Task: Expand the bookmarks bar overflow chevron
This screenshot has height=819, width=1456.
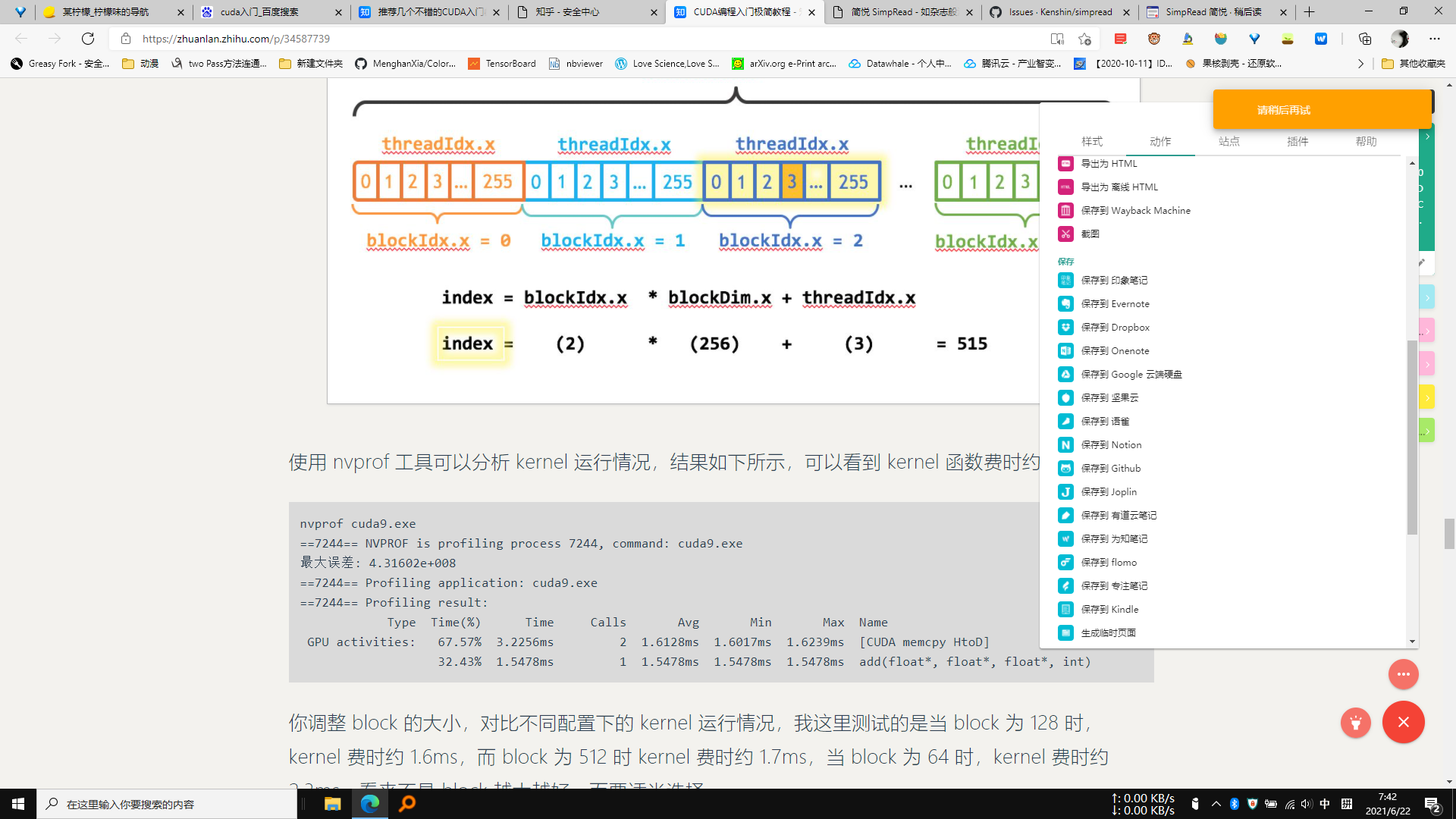Action: pos(1360,64)
